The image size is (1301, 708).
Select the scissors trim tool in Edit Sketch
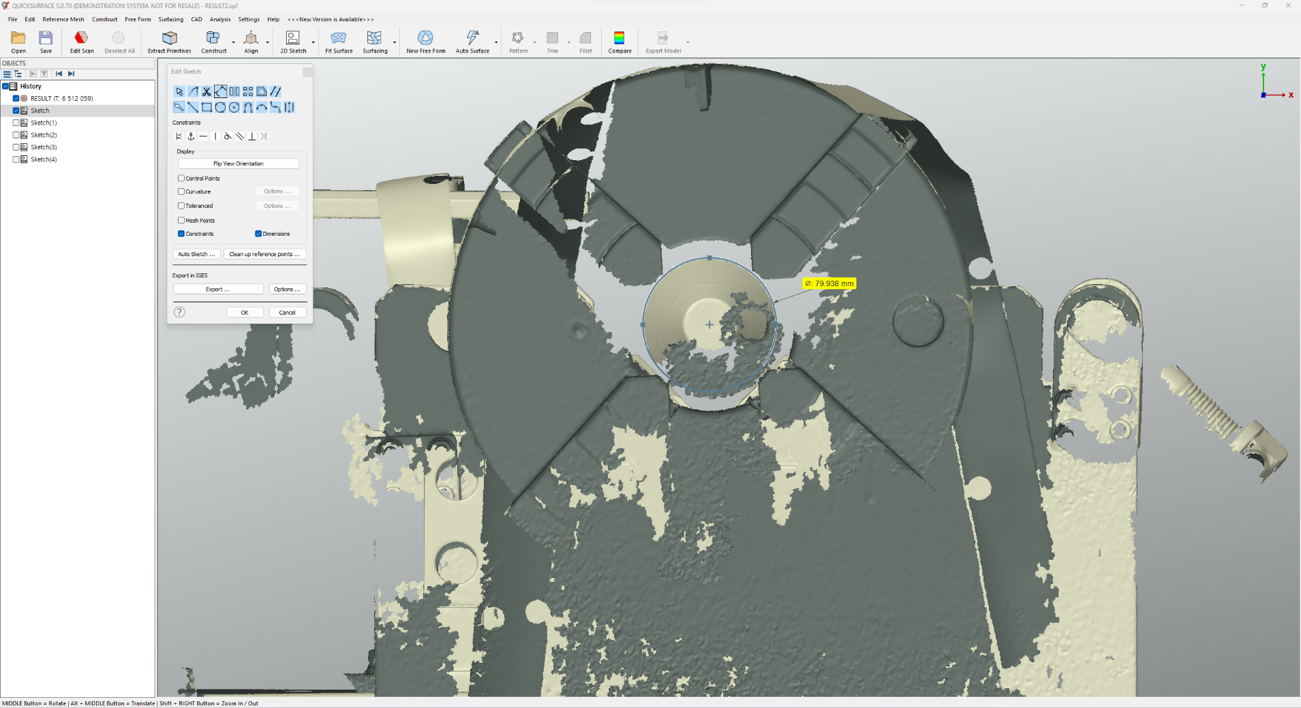(207, 92)
